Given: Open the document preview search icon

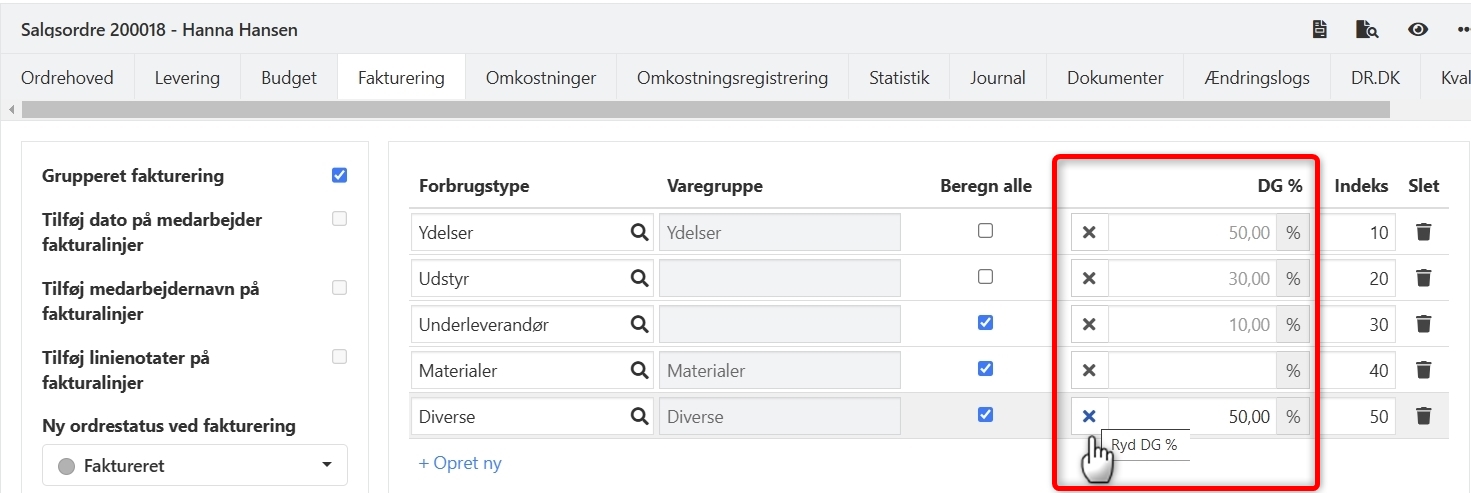Looking at the screenshot, I should (x=1366, y=30).
